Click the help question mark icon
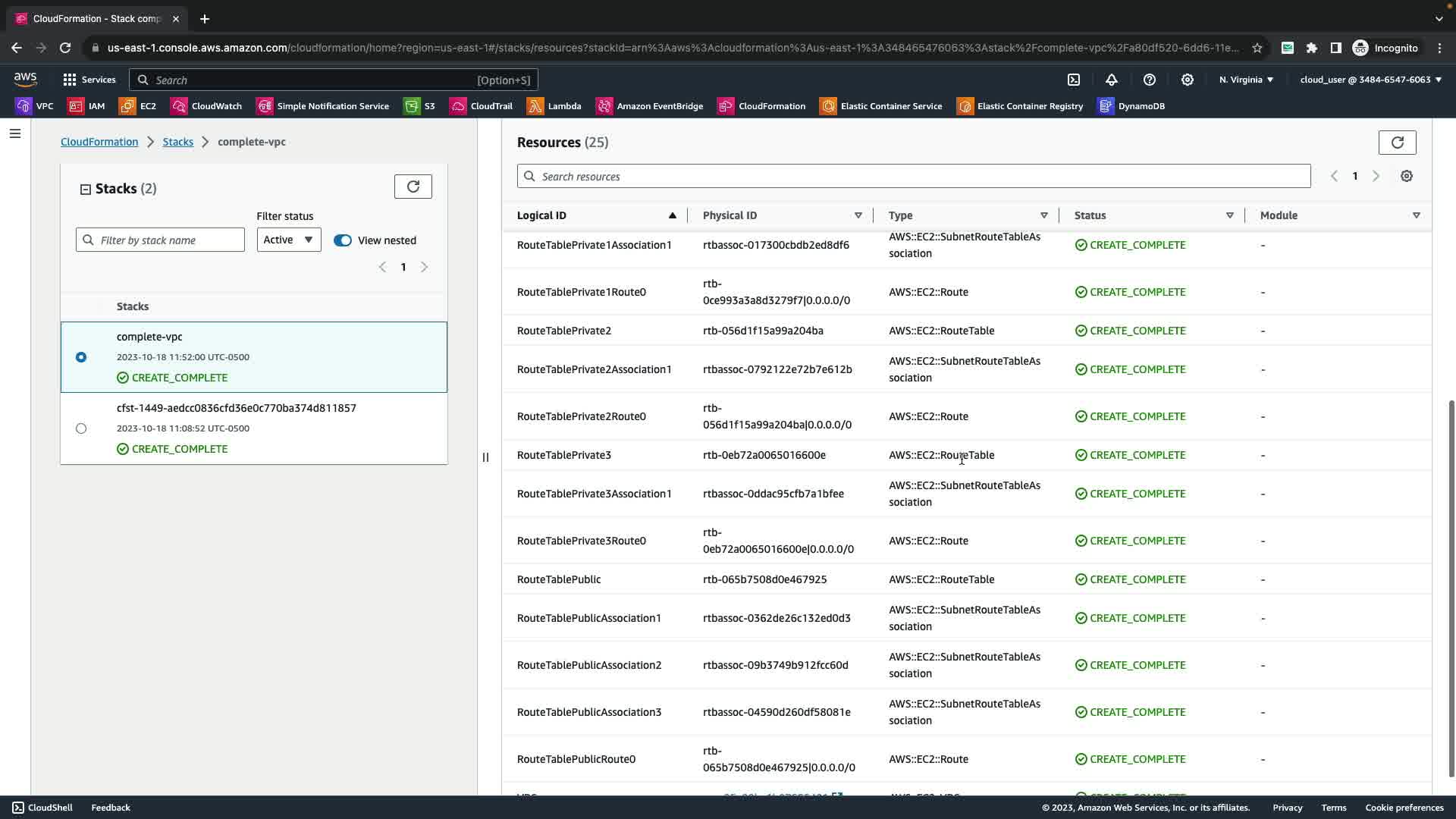 pyautogui.click(x=1150, y=80)
